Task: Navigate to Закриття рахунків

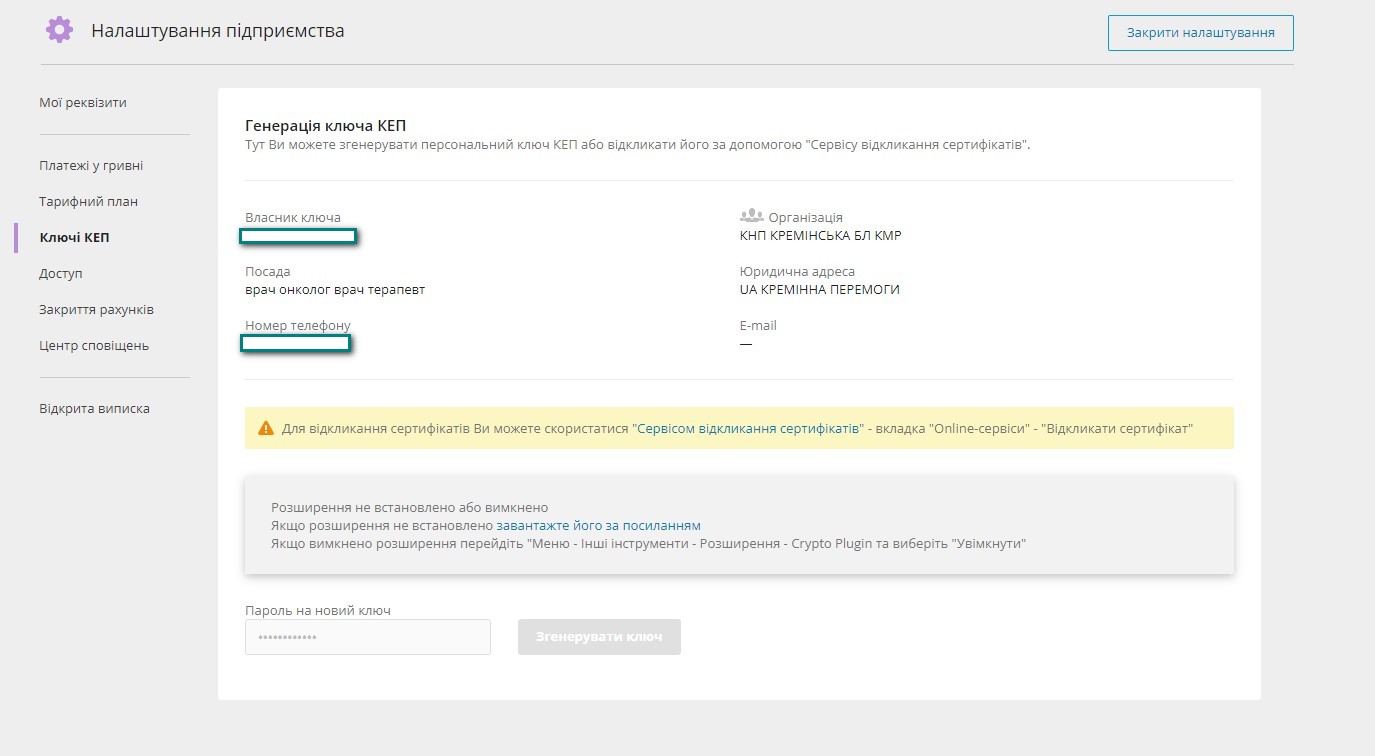Action: [x=96, y=309]
